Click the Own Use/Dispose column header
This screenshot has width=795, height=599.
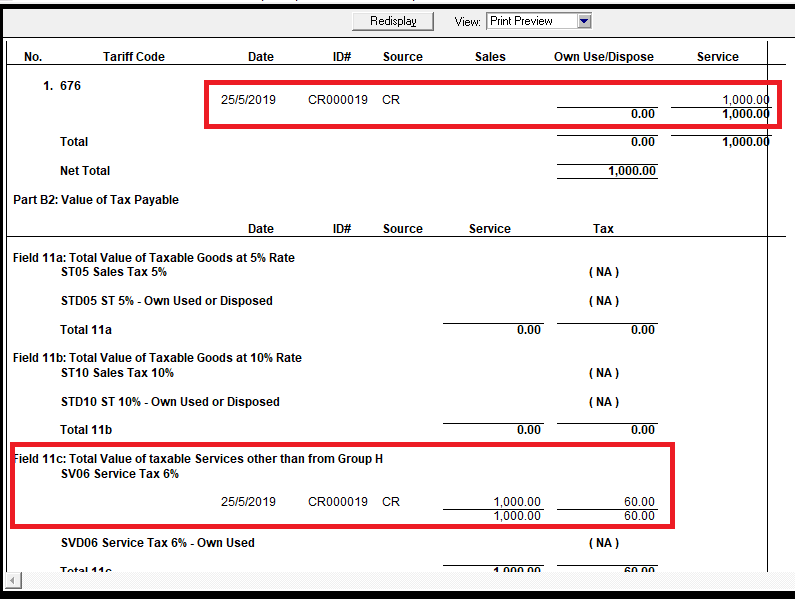[603, 57]
